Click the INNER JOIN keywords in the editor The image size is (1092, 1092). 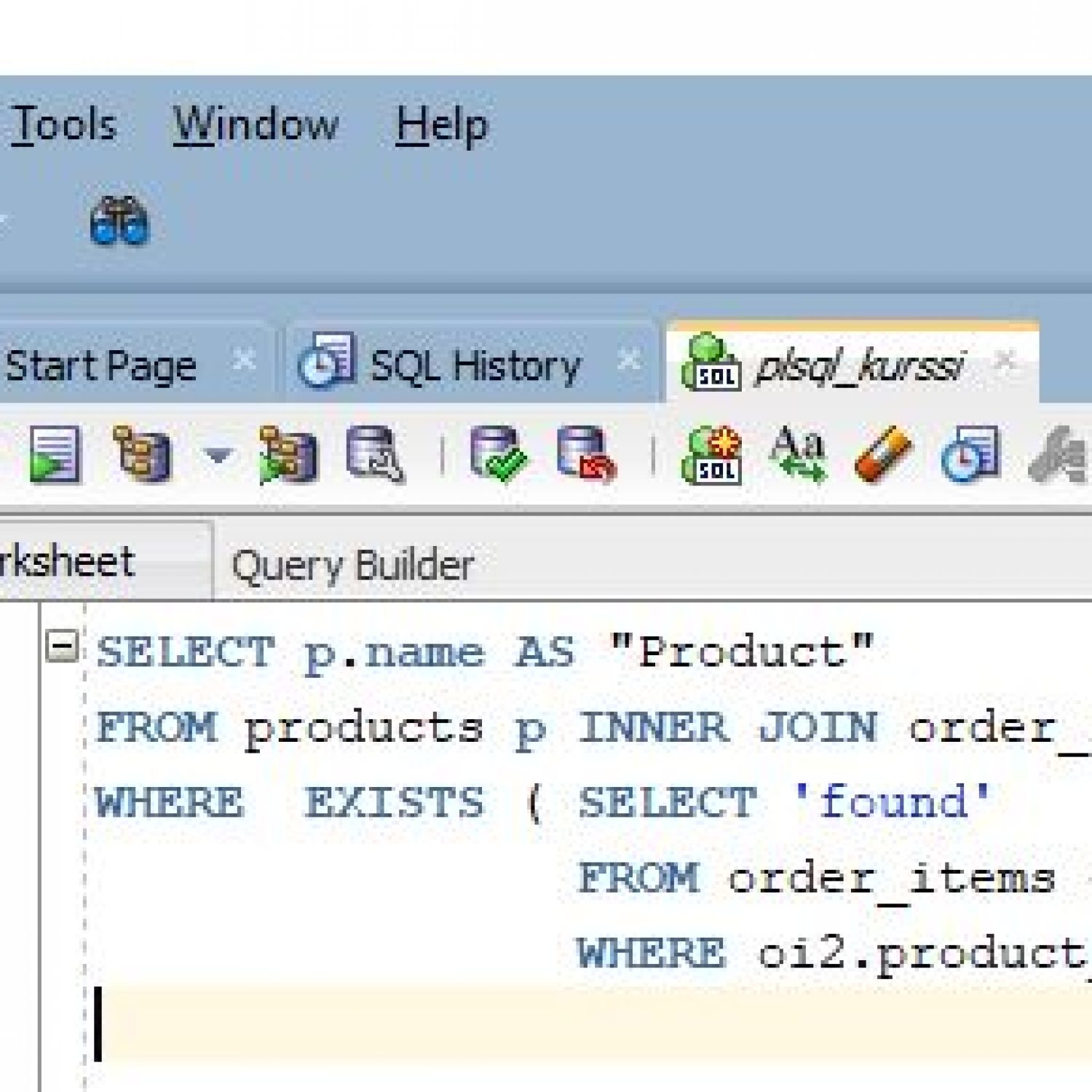[728, 727]
